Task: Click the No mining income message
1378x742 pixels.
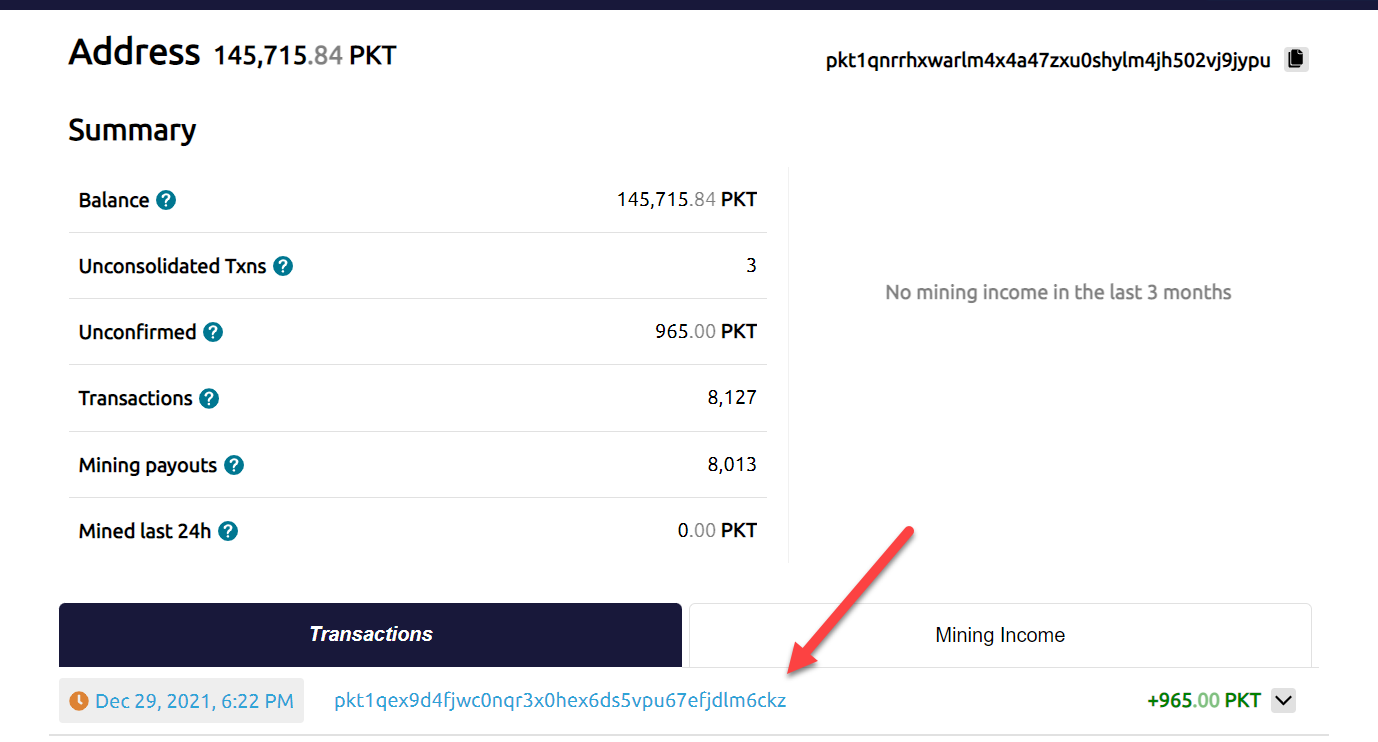Action: pos(1058,293)
